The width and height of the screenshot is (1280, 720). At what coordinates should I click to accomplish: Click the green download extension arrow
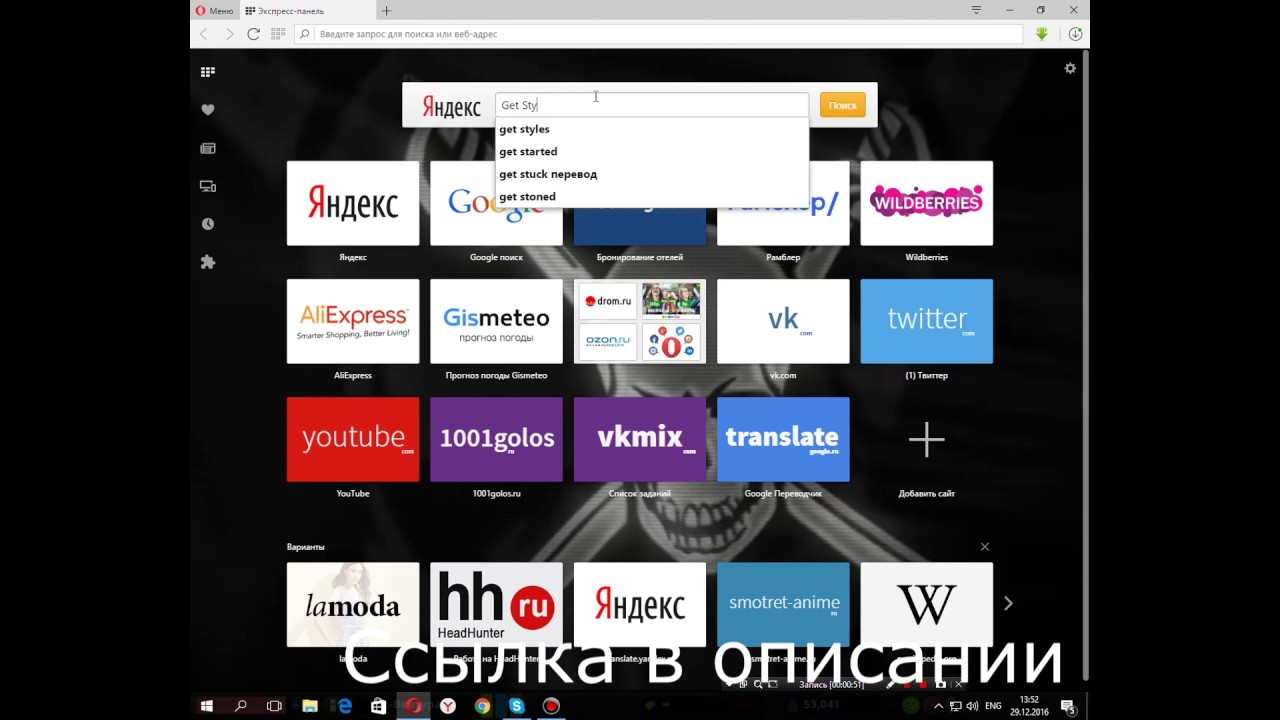coord(1042,34)
